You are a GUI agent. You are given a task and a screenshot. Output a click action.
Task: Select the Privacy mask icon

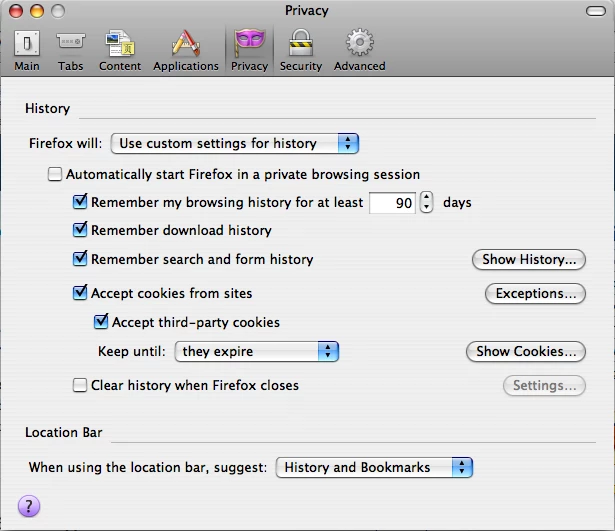[x=249, y=42]
